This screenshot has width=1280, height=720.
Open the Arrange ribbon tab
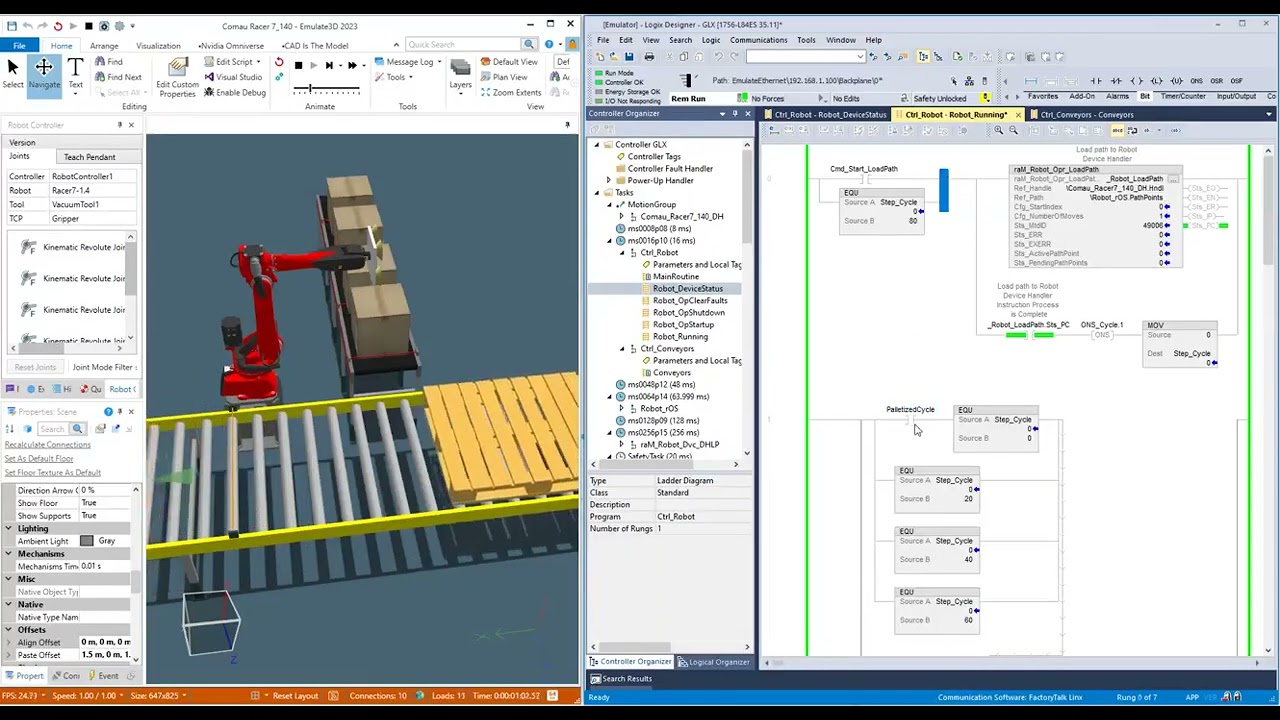tap(104, 46)
